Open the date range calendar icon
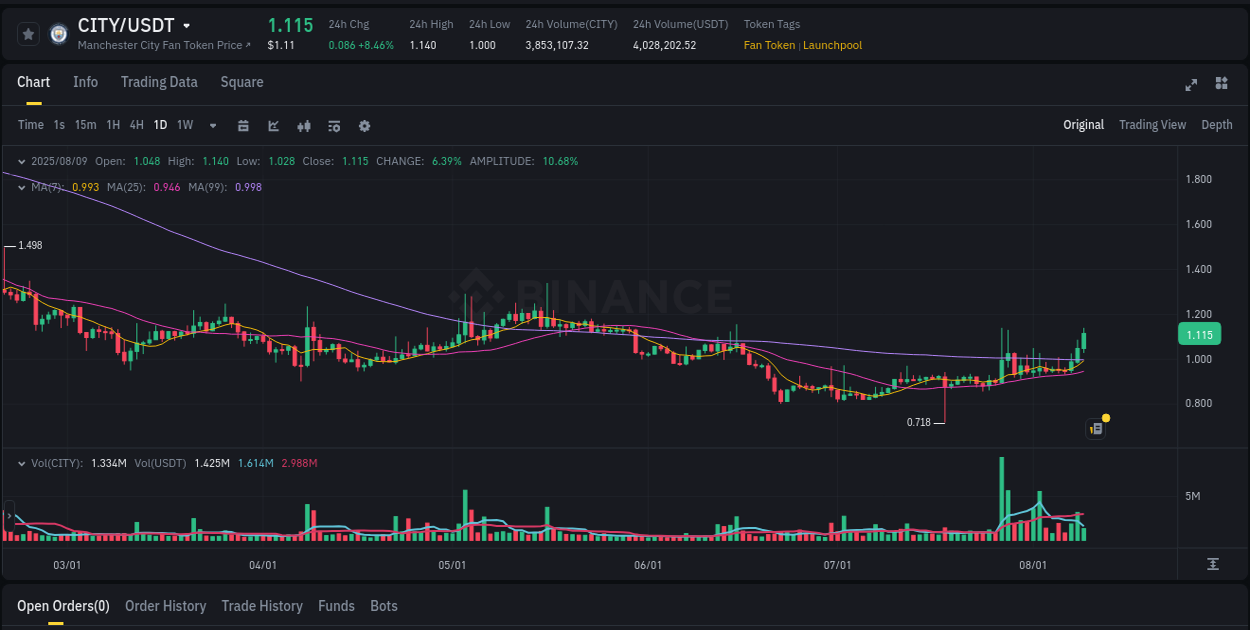The width and height of the screenshot is (1250, 630). coord(243,125)
